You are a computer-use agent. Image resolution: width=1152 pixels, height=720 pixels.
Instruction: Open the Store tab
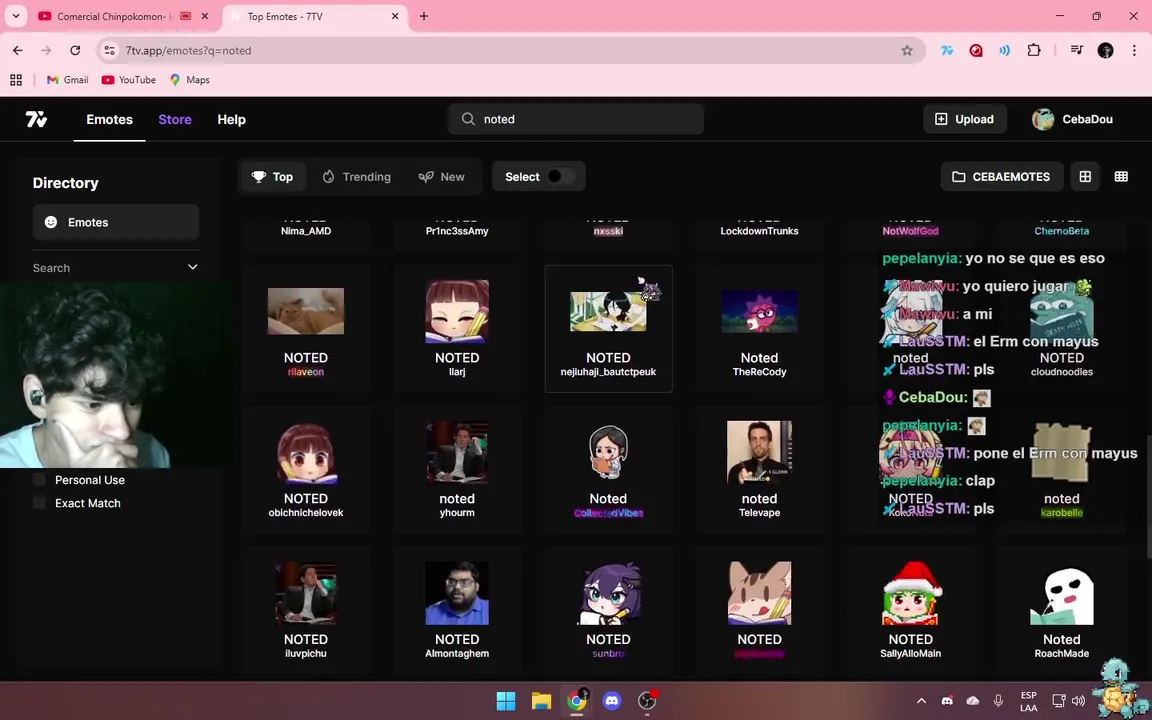coord(175,119)
